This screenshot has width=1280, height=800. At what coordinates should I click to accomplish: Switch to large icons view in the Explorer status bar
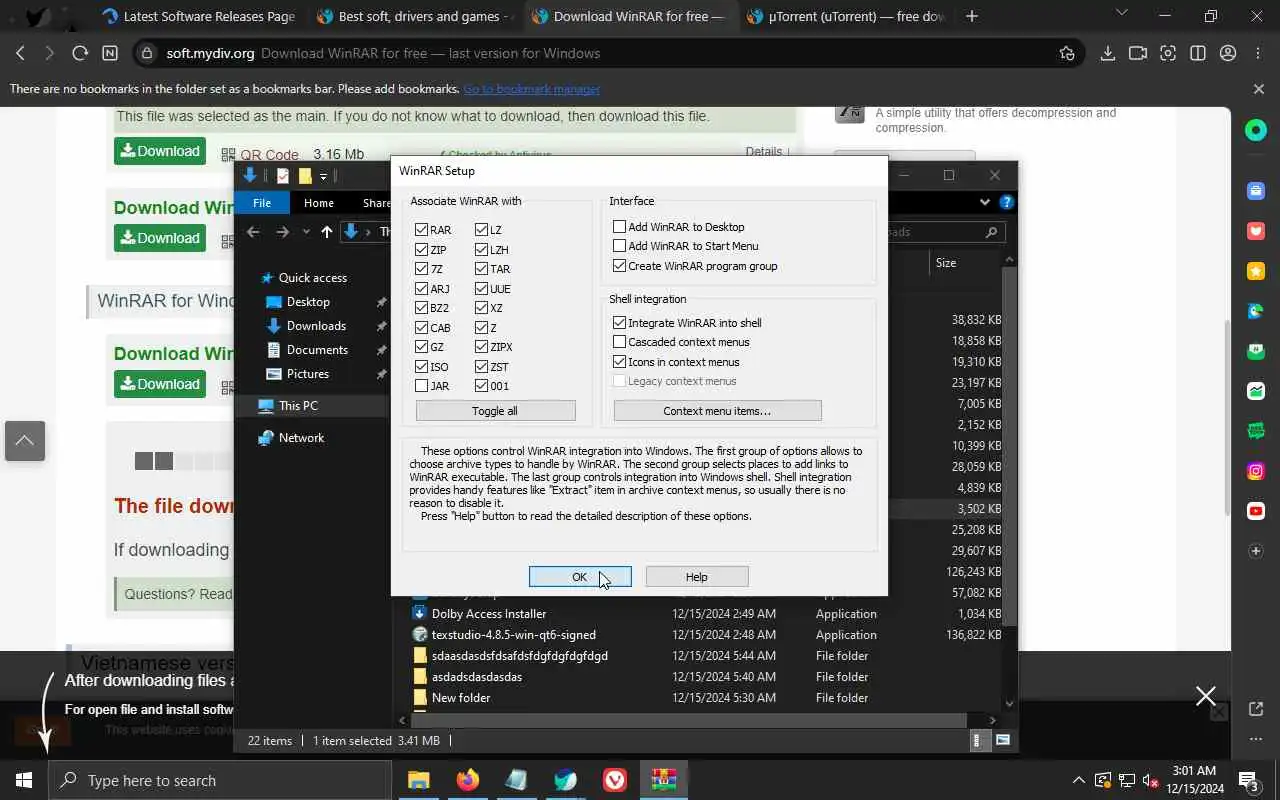[1003, 741]
